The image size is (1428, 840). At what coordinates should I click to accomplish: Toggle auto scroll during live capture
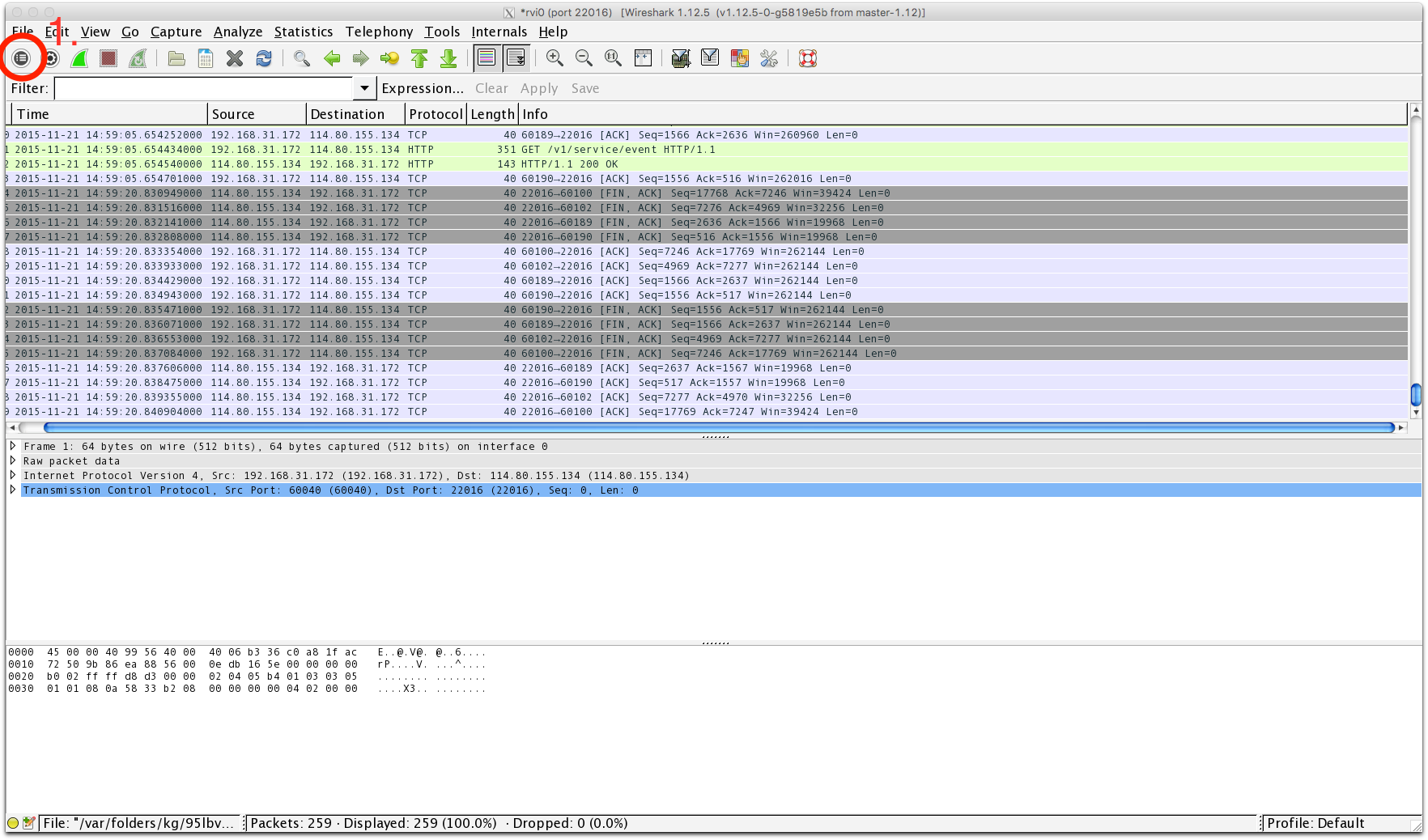516,58
